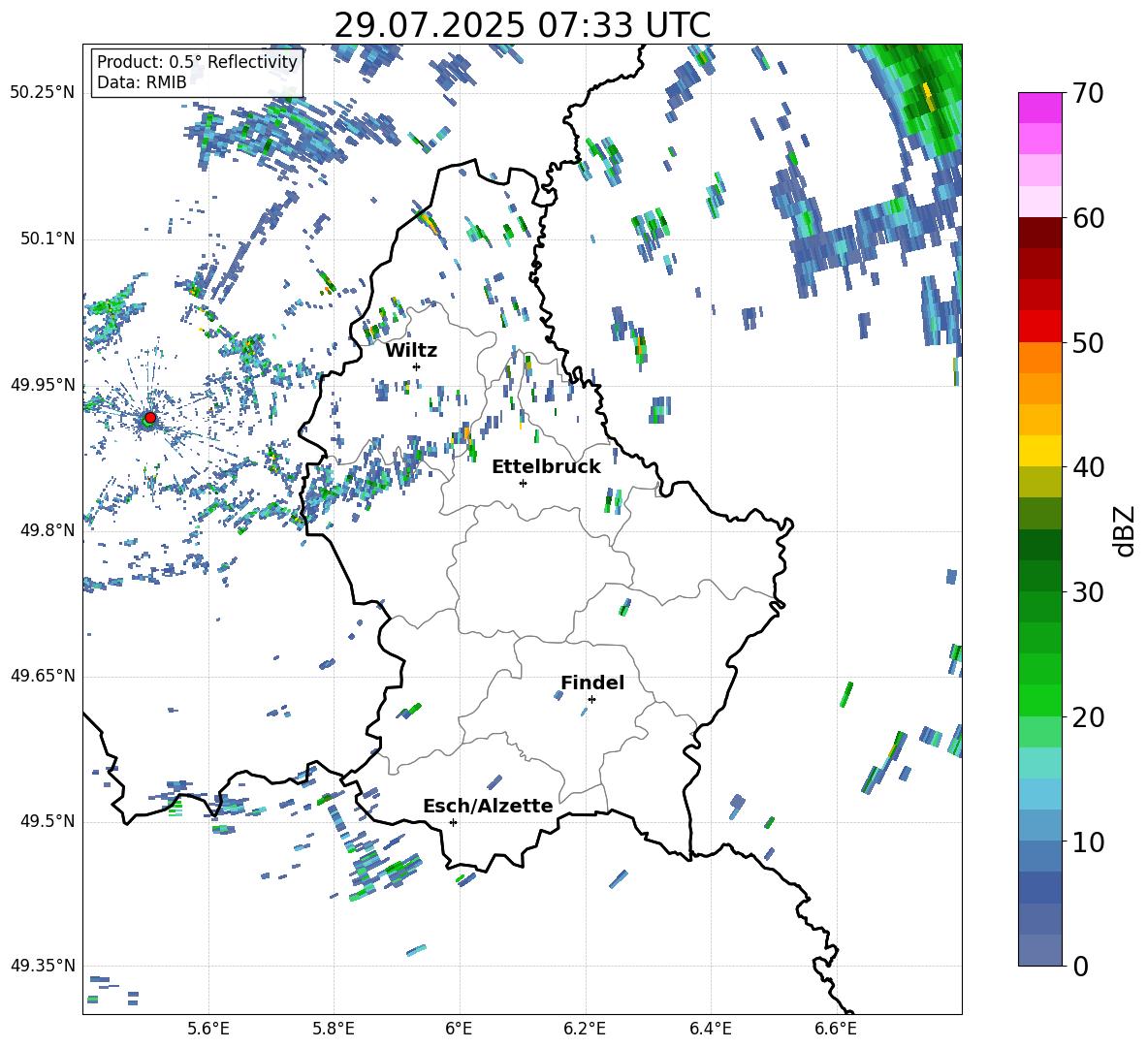
Task: Click the colorbar tick value 40
Action: coord(1088,467)
